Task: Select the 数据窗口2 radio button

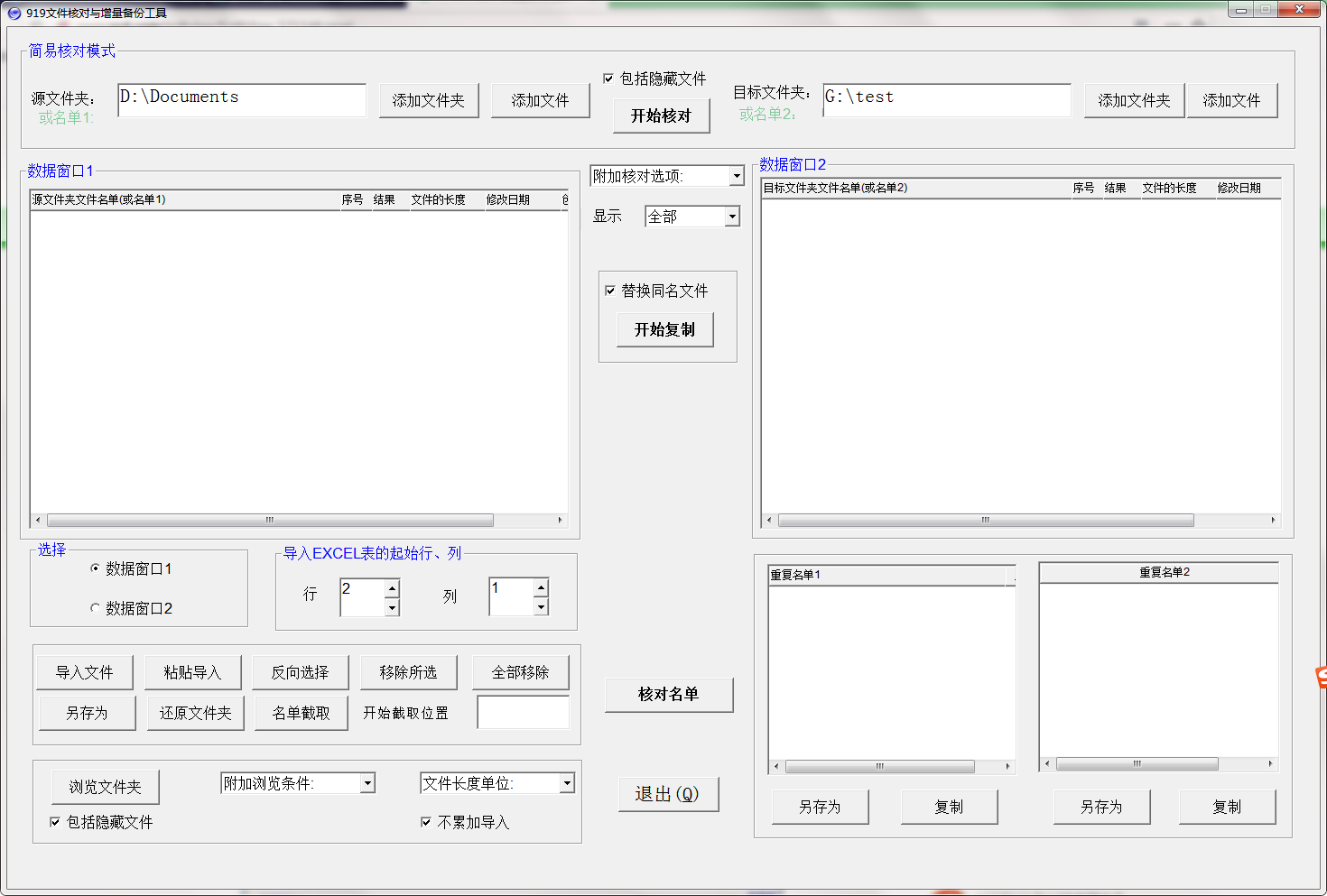Action: [x=96, y=608]
